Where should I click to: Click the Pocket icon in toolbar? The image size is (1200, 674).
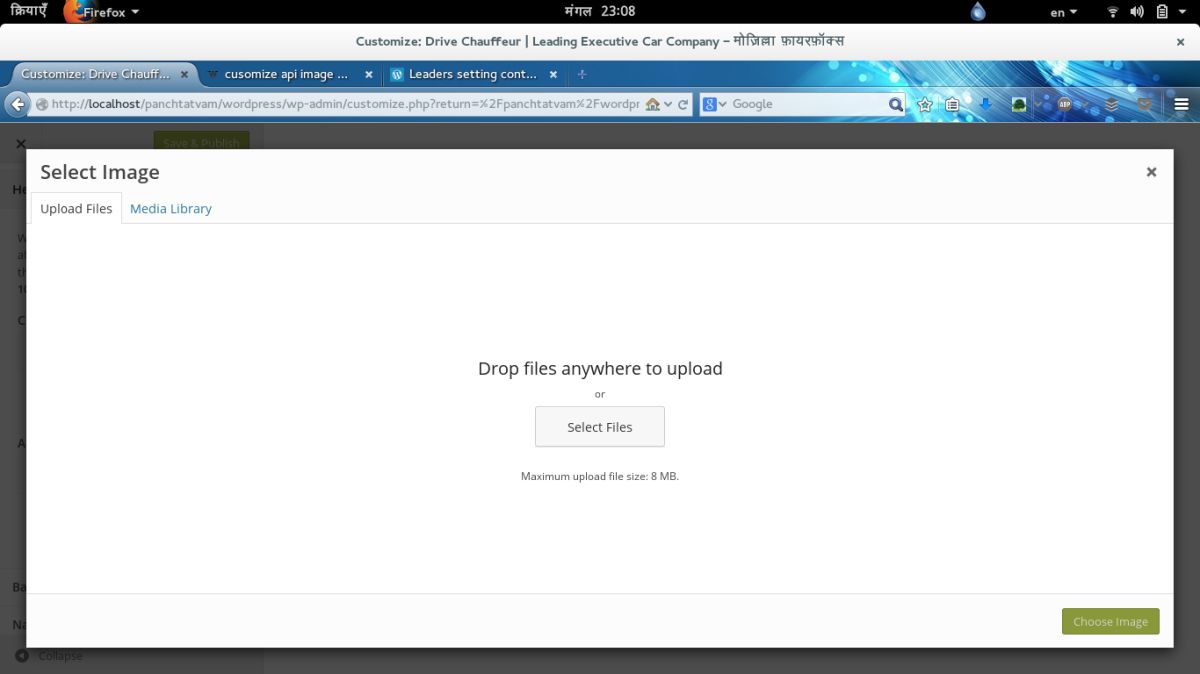click(x=1144, y=104)
